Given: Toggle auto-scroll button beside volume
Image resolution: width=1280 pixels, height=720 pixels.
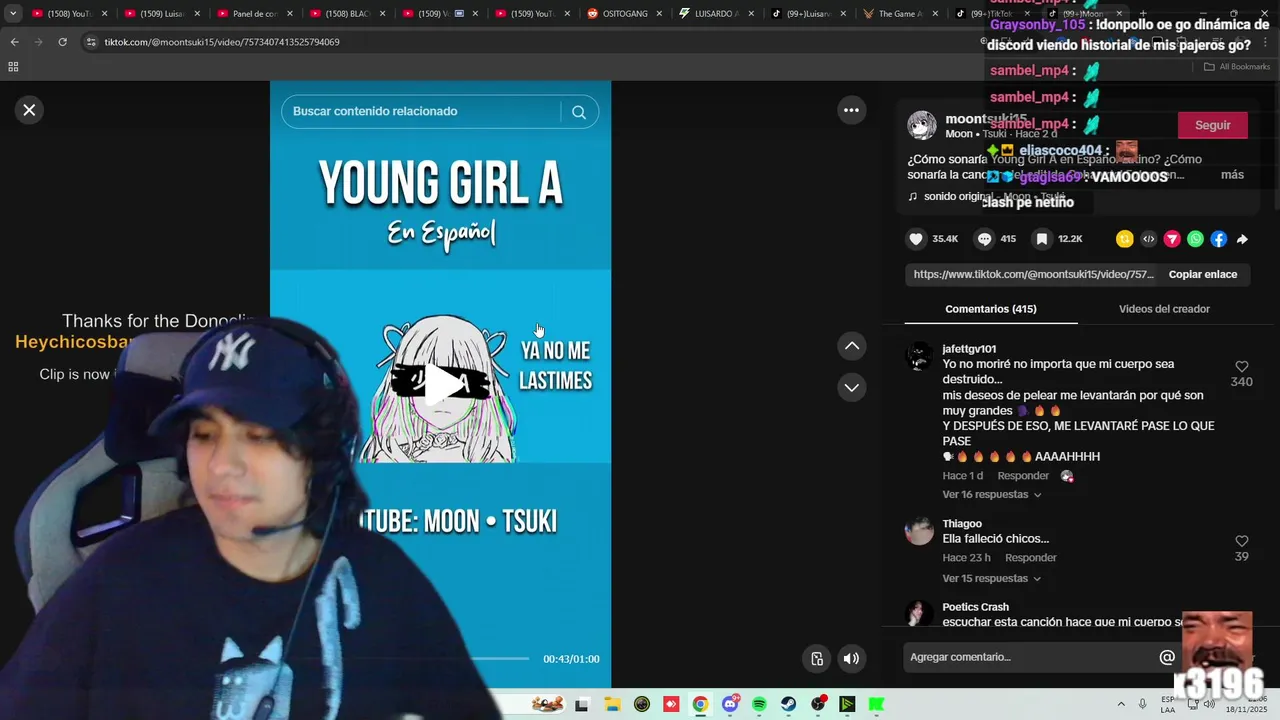Looking at the screenshot, I should (x=817, y=658).
